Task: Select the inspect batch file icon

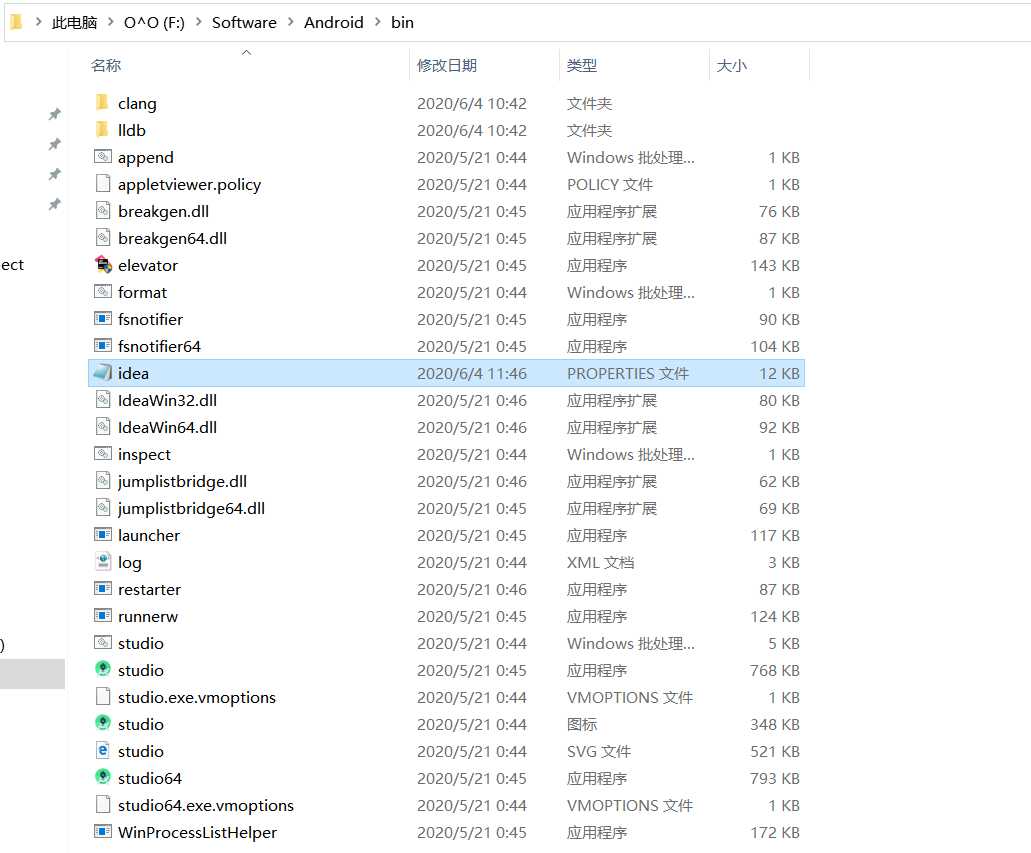Action: click(x=103, y=453)
